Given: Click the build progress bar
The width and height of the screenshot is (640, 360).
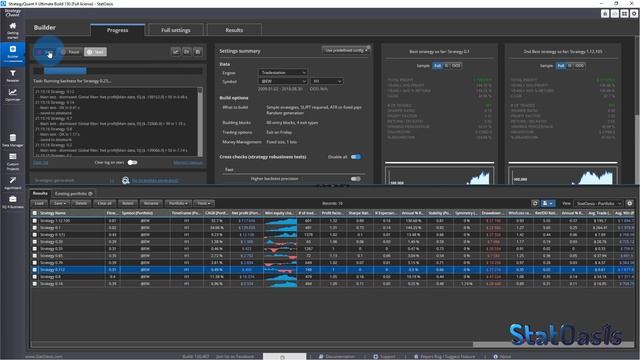Looking at the screenshot, I should 118,71.
